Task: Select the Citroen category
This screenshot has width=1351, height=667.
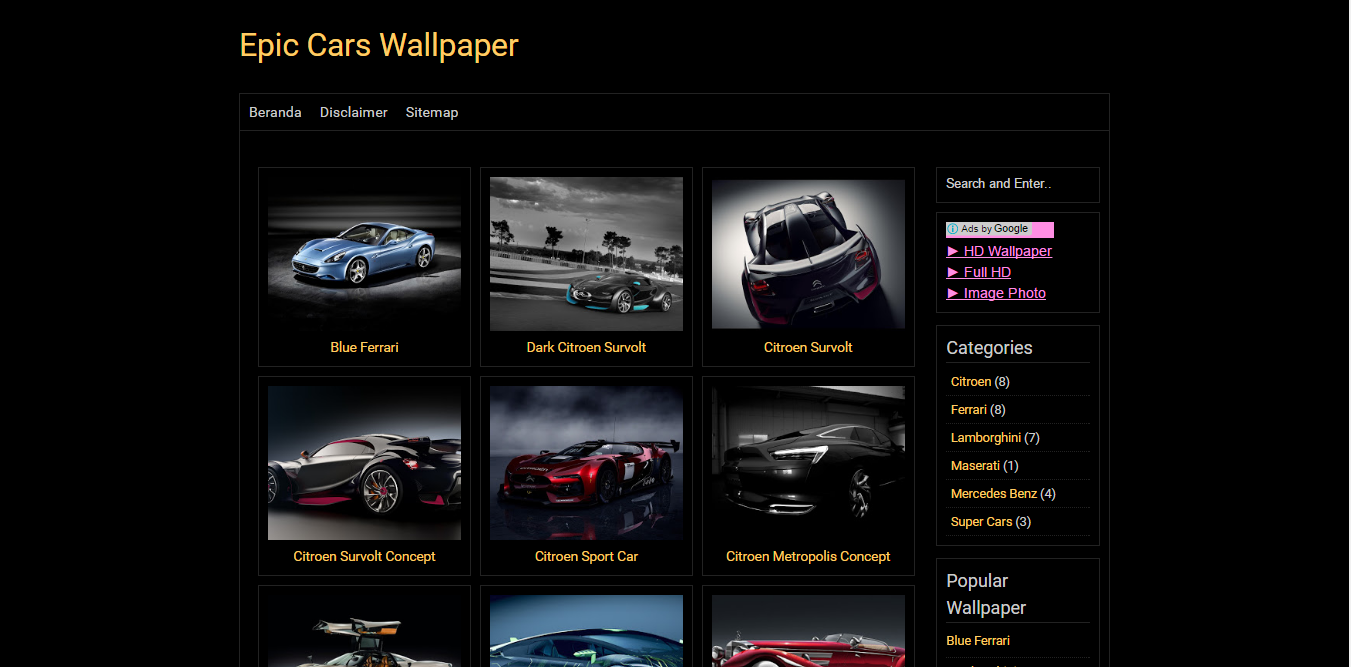Action: tap(971, 382)
